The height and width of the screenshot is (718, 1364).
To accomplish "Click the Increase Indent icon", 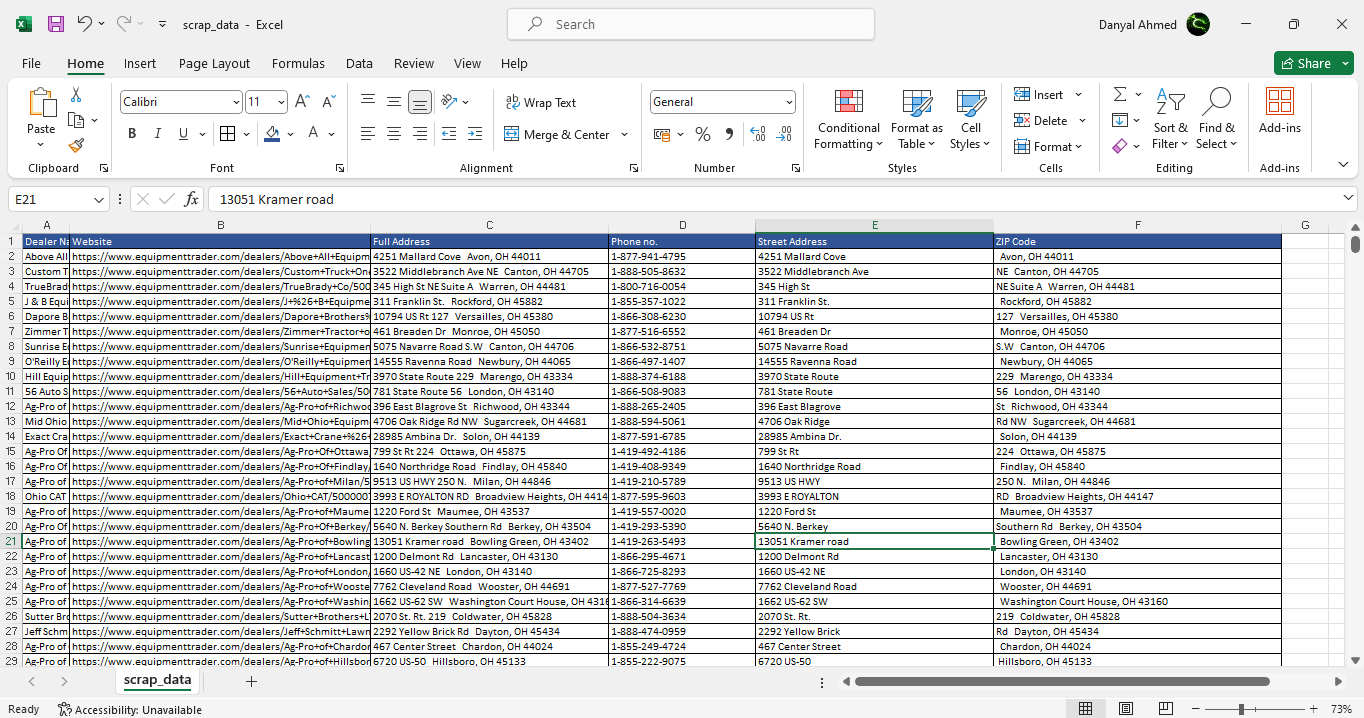I will coord(473,134).
